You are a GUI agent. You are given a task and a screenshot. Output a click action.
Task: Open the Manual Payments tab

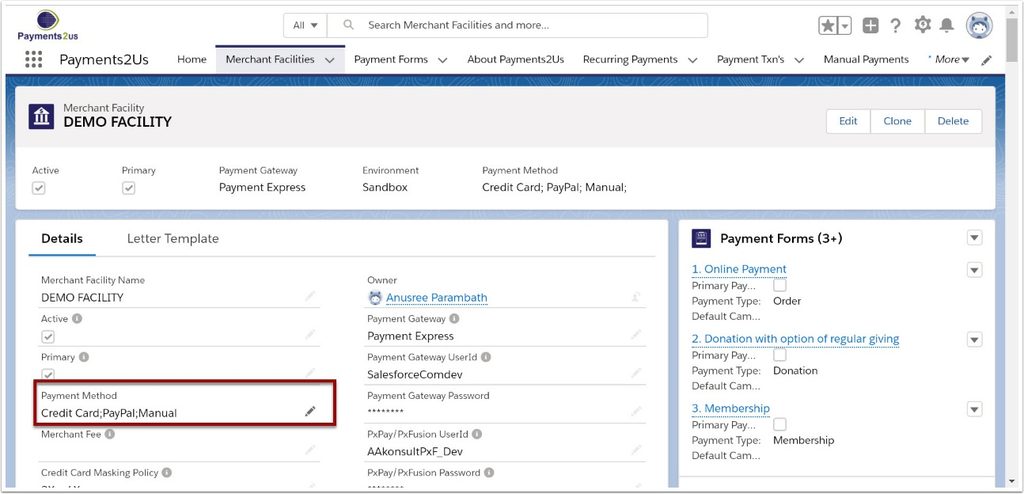pos(866,59)
